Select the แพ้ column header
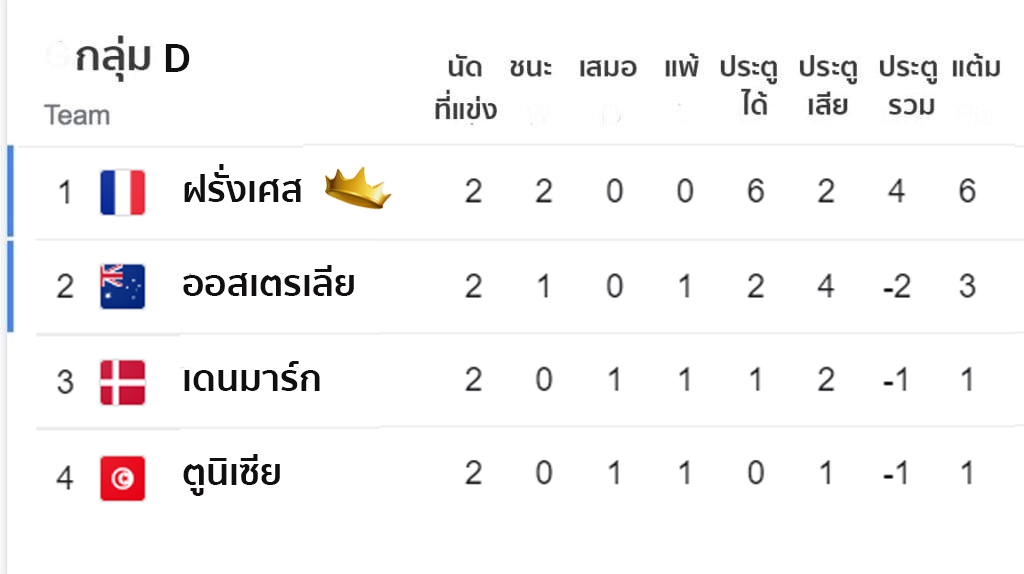This screenshot has height=574, width=1024. tap(681, 67)
